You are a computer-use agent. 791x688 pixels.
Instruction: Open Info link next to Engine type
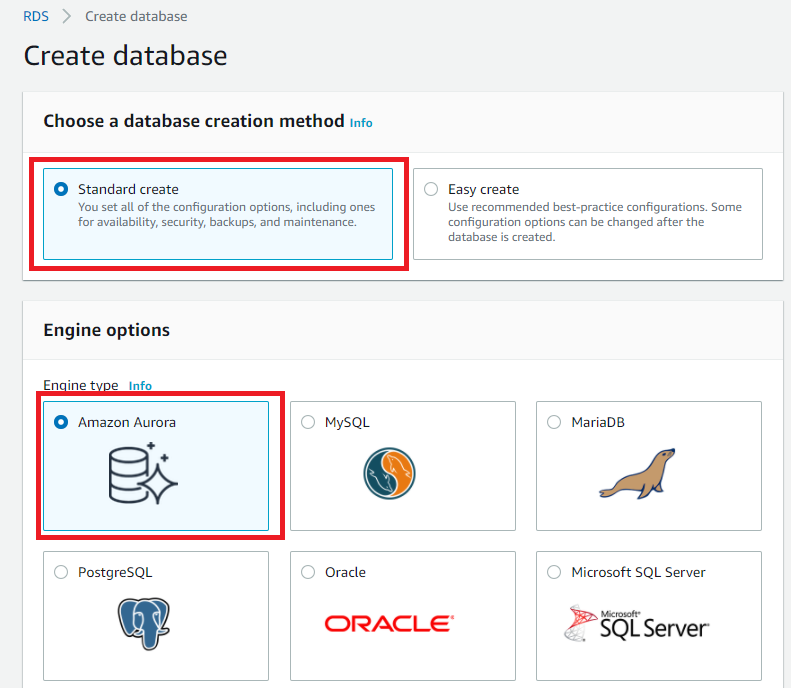click(x=140, y=385)
